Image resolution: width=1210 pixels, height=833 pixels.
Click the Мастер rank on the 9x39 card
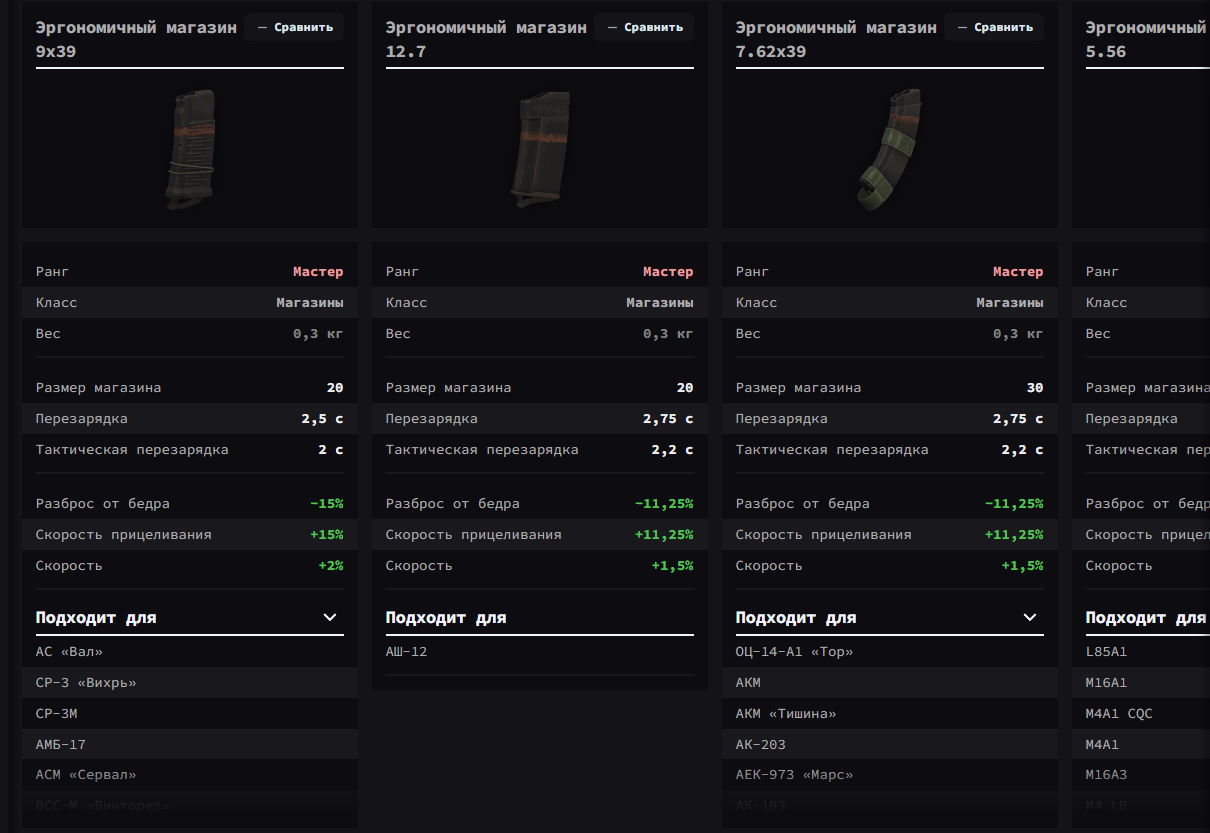click(318, 272)
